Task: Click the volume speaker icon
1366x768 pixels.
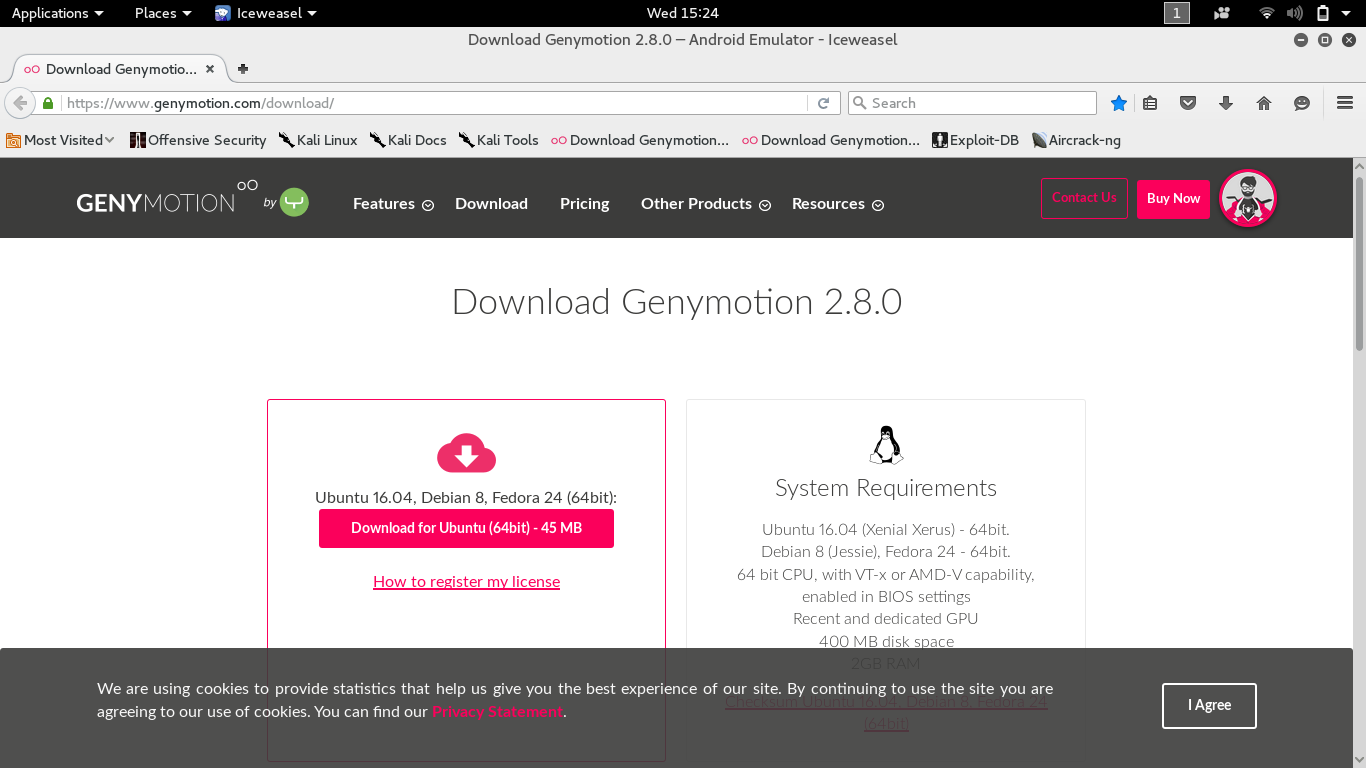Action: 1295,13
